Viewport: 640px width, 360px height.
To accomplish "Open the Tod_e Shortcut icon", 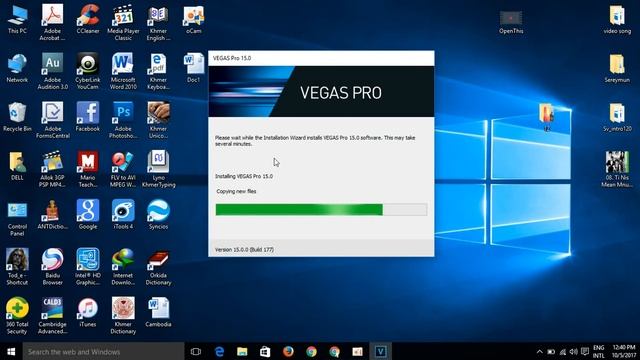I will (x=17, y=267).
